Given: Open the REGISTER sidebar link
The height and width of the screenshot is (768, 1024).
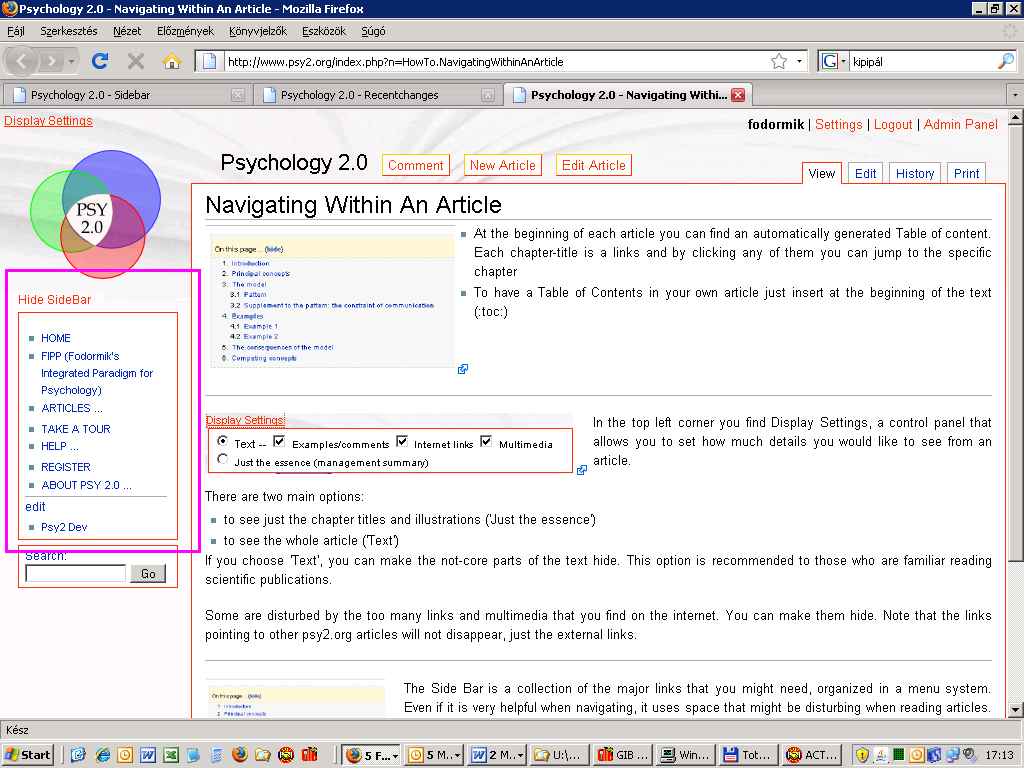Looking at the screenshot, I should click(x=65, y=467).
